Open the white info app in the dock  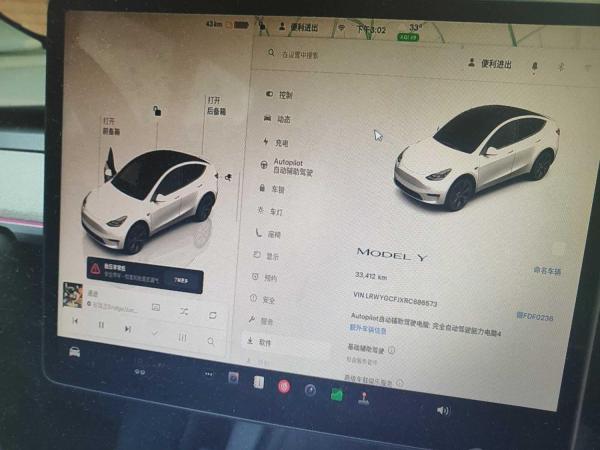click(x=259, y=382)
